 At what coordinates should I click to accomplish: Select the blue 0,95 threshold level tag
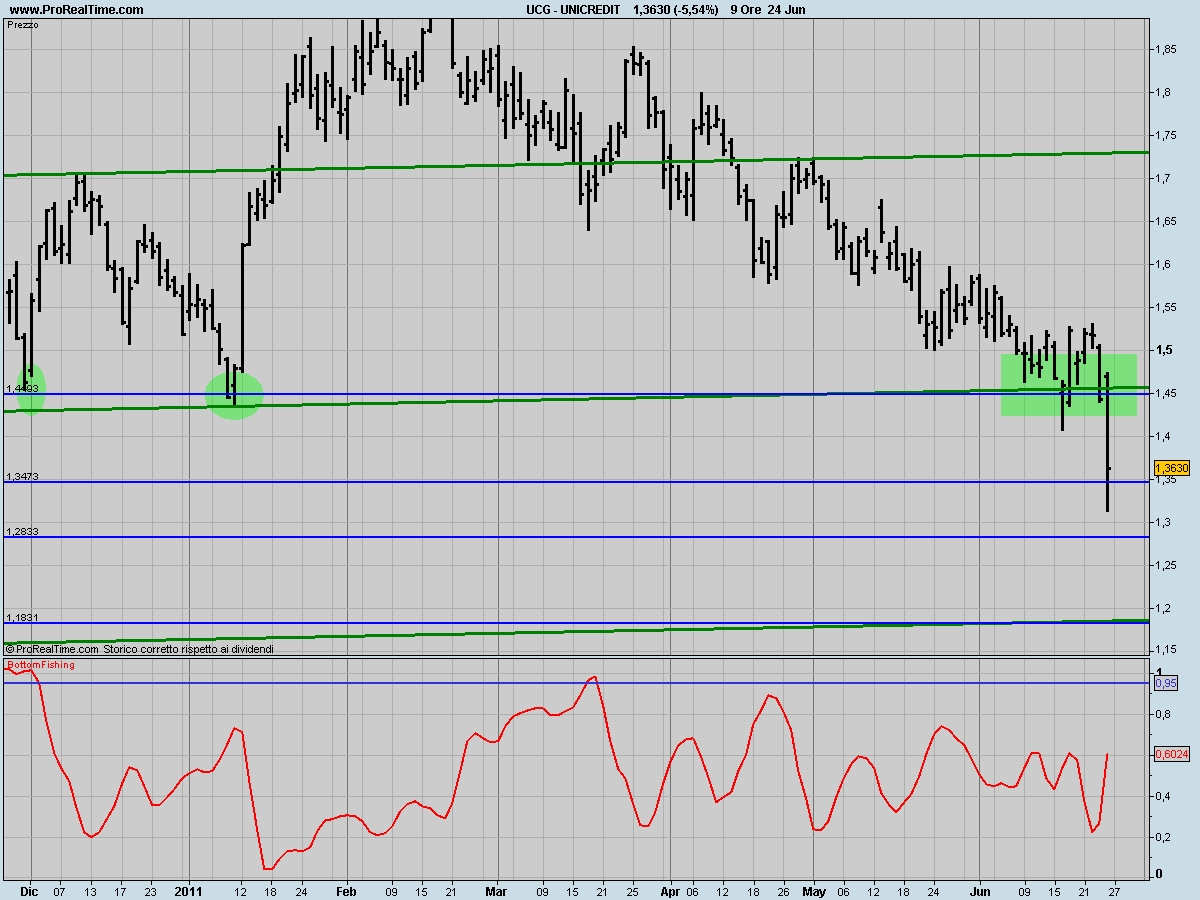(1166, 683)
